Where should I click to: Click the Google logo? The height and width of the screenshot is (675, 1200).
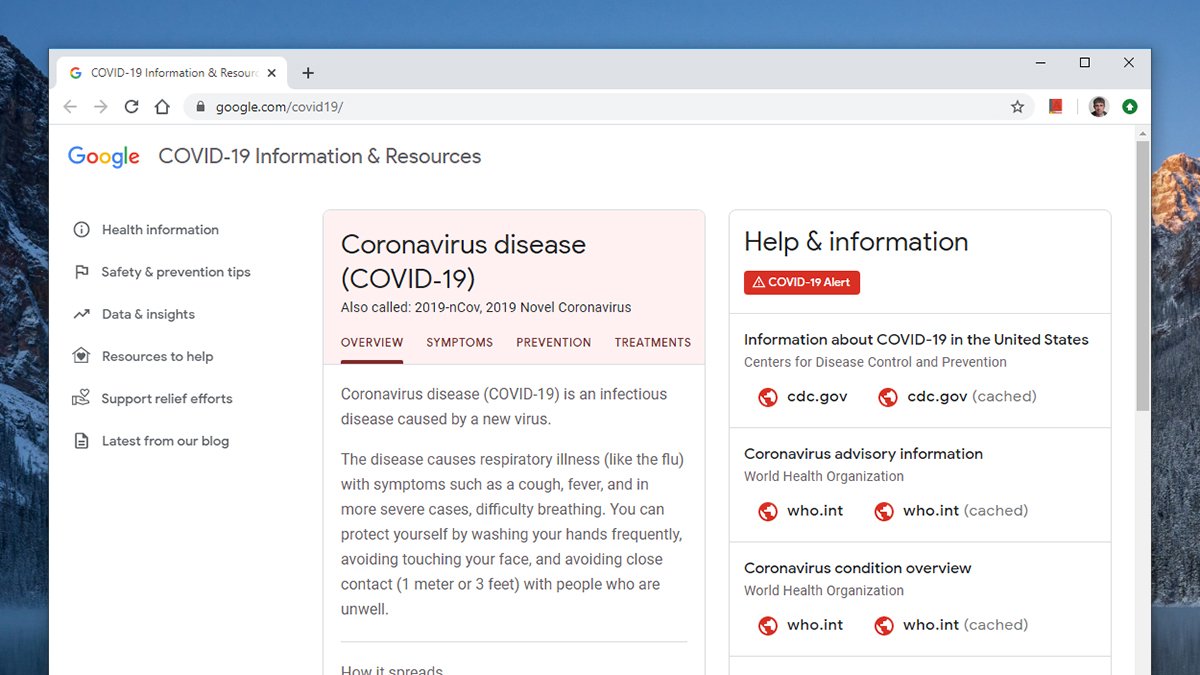pyautogui.click(x=104, y=157)
